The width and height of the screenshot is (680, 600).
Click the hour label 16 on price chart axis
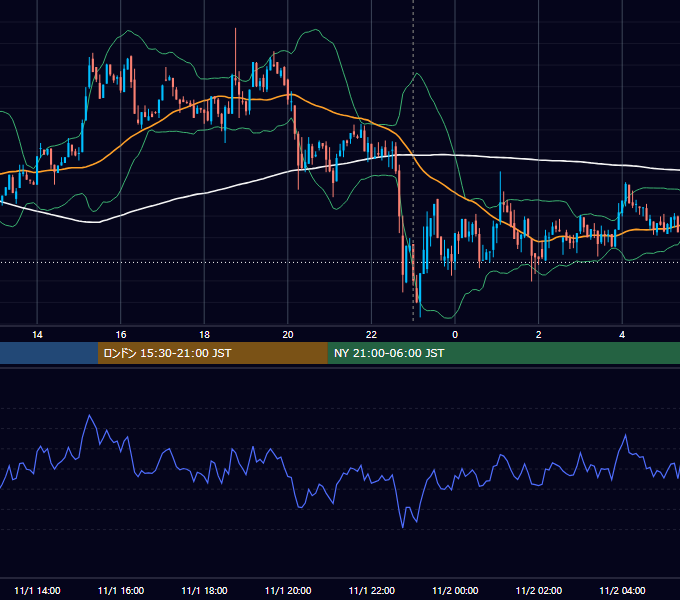(121, 335)
